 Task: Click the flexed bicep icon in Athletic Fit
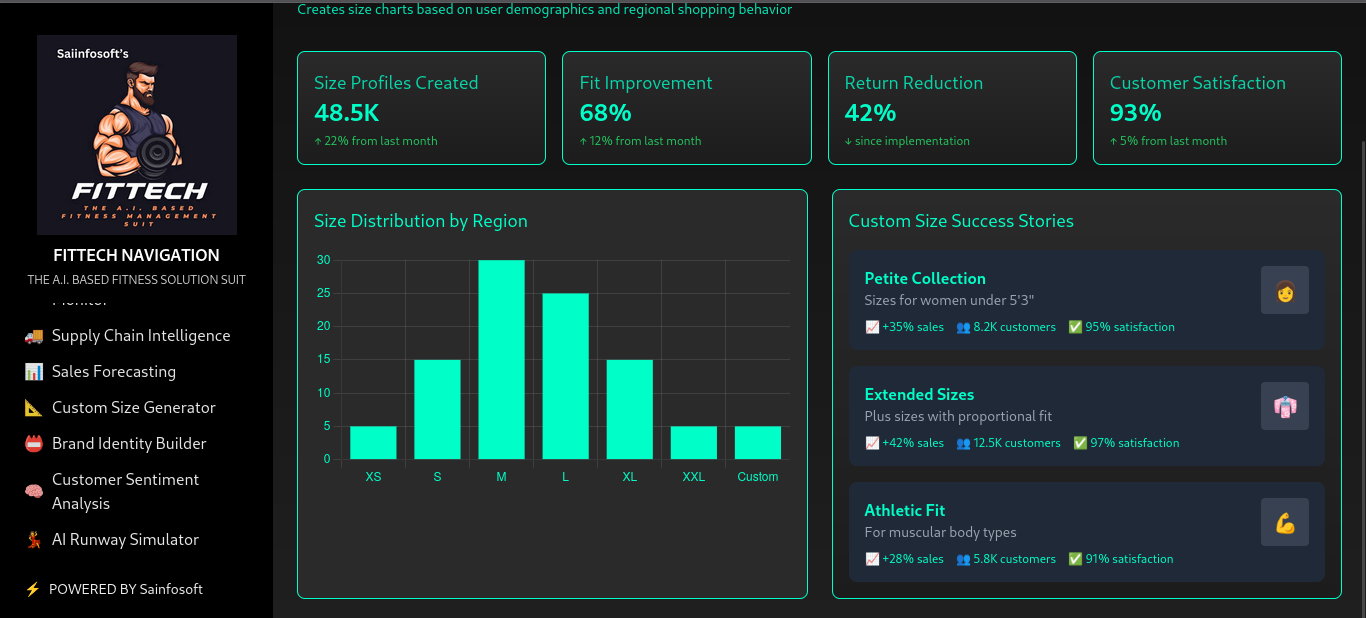tap(1284, 523)
